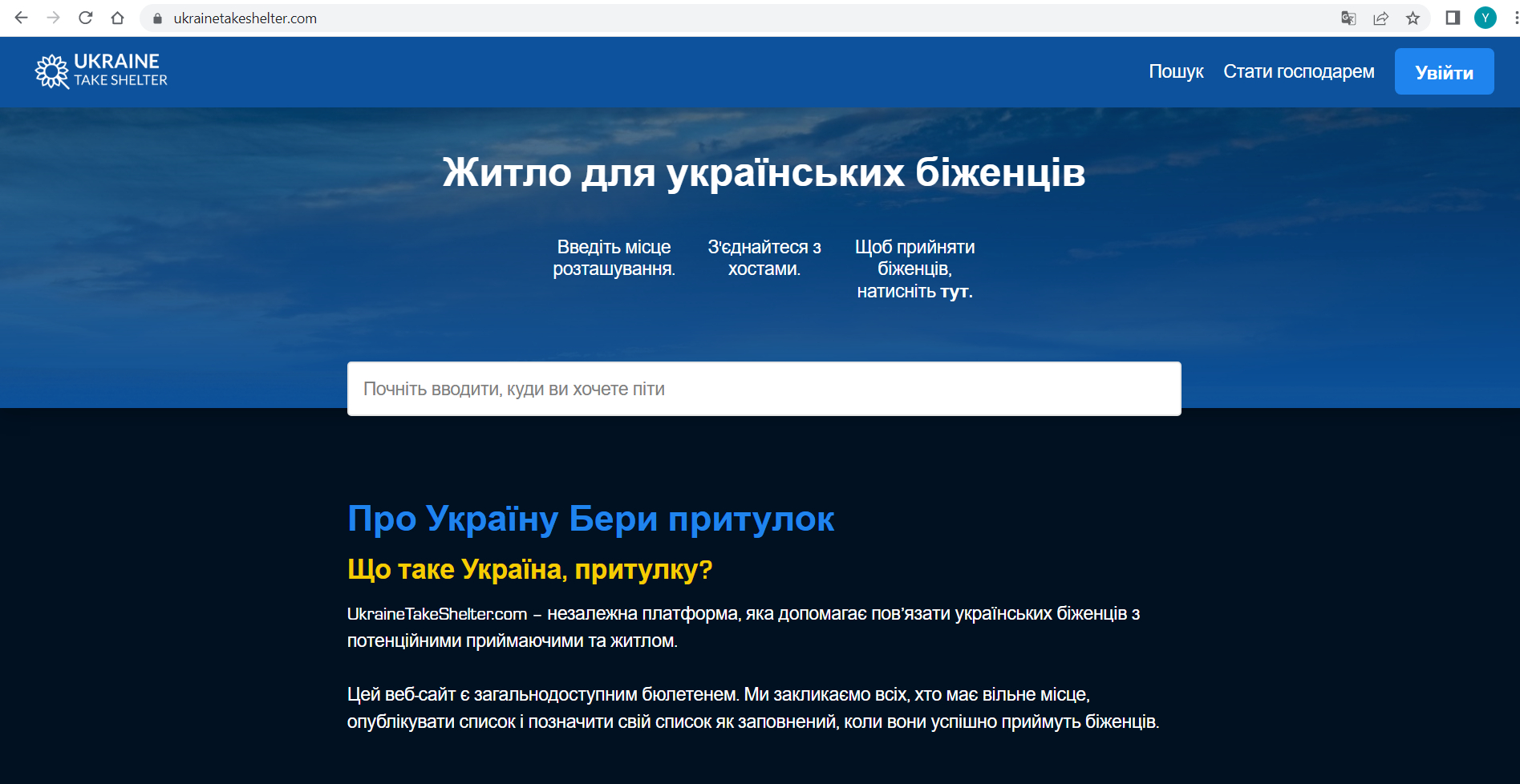Viewport: 1520px width, 784px height.
Task: Click text 'Введіть місце розташування.'
Action: point(614,258)
